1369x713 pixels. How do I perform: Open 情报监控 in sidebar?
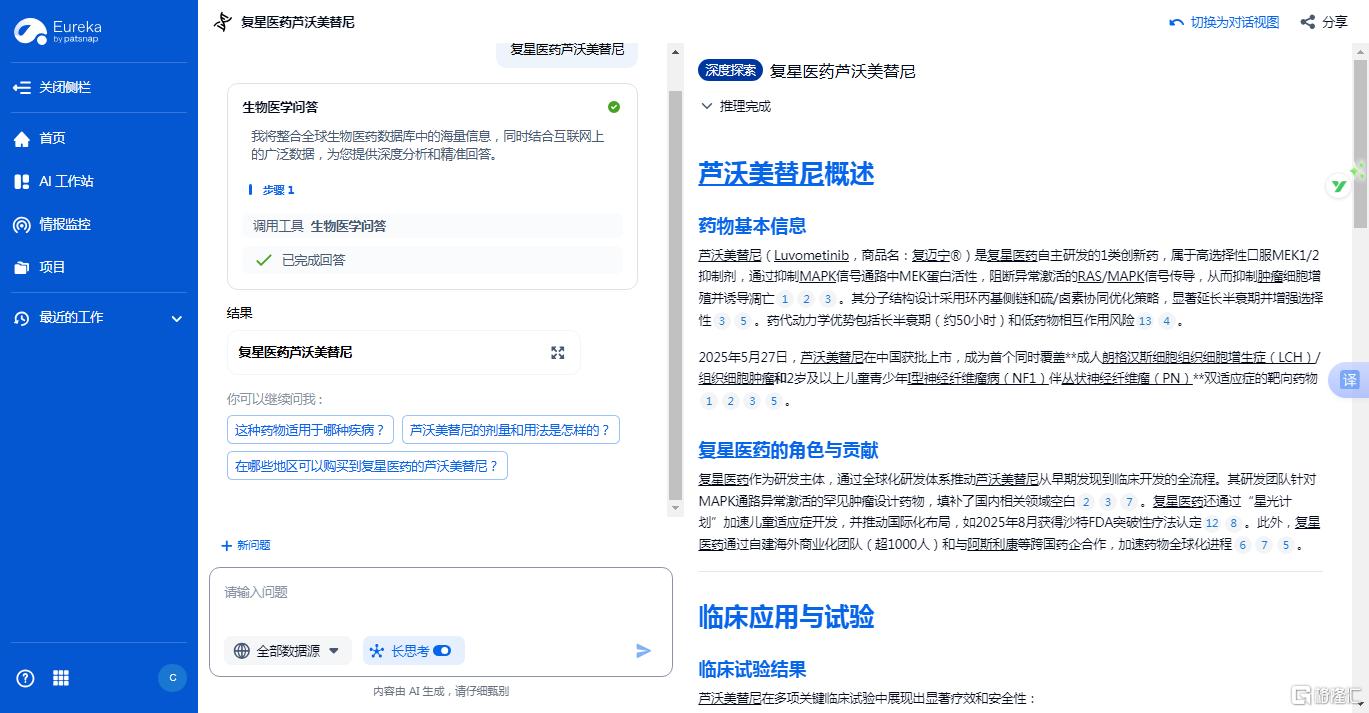point(64,225)
